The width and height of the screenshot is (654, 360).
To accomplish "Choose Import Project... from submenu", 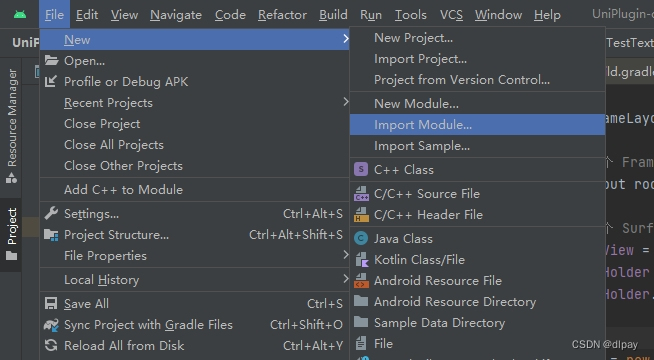I will click(477, 59).
